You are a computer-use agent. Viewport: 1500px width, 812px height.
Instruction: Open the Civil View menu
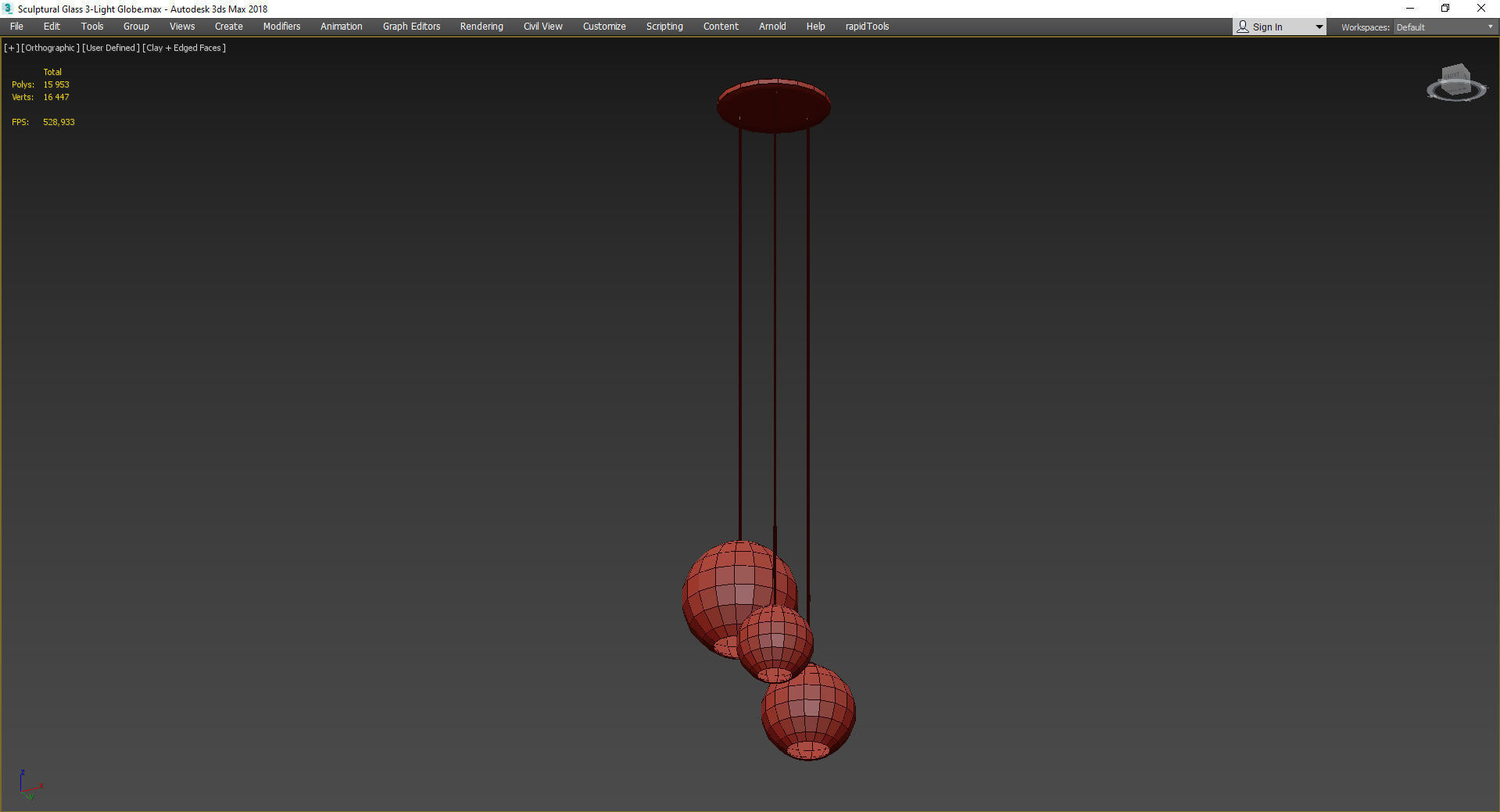[x=543, y=27]
